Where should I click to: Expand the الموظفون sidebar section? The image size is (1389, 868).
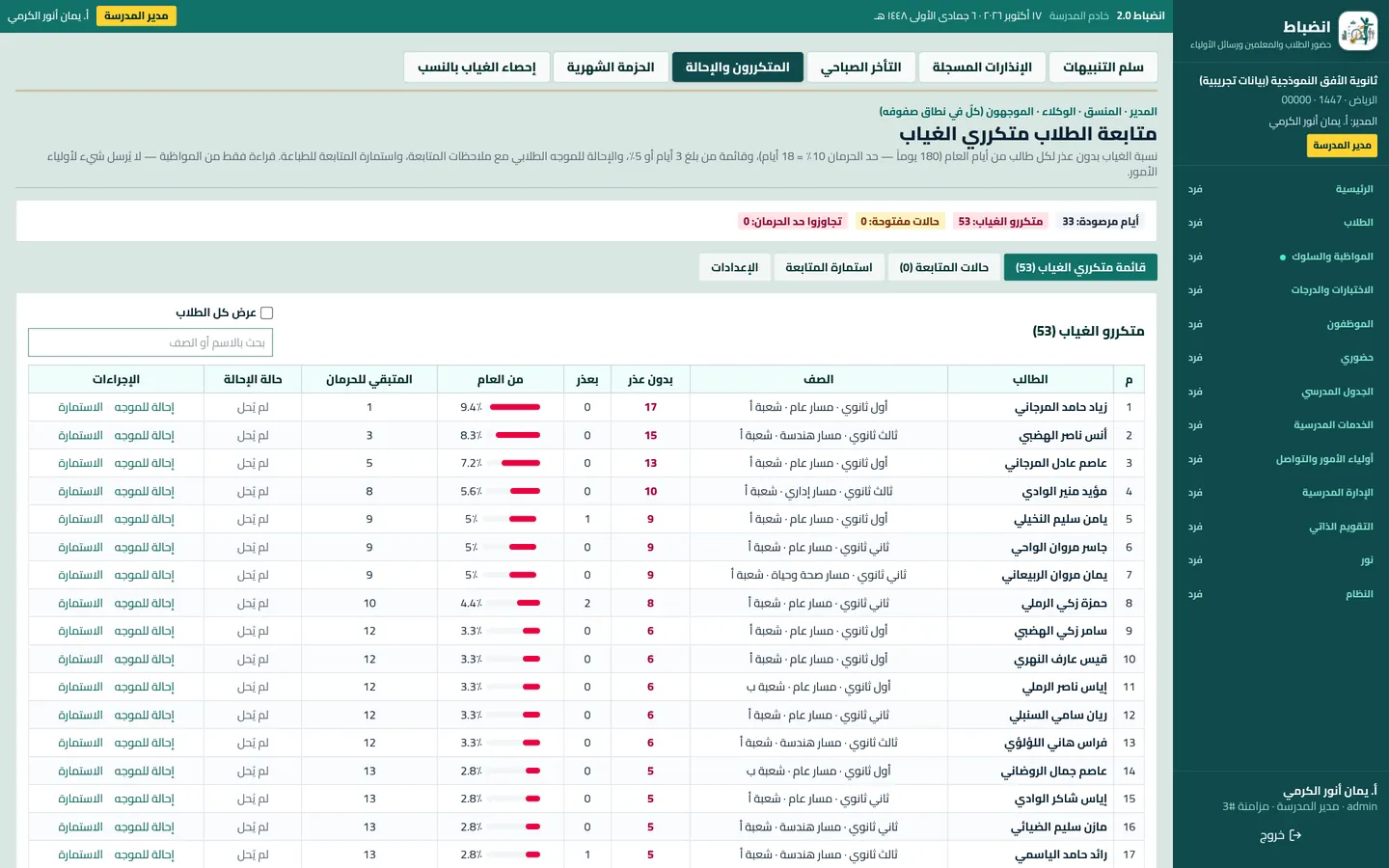pyautogui.click(x=1281, y=324)
